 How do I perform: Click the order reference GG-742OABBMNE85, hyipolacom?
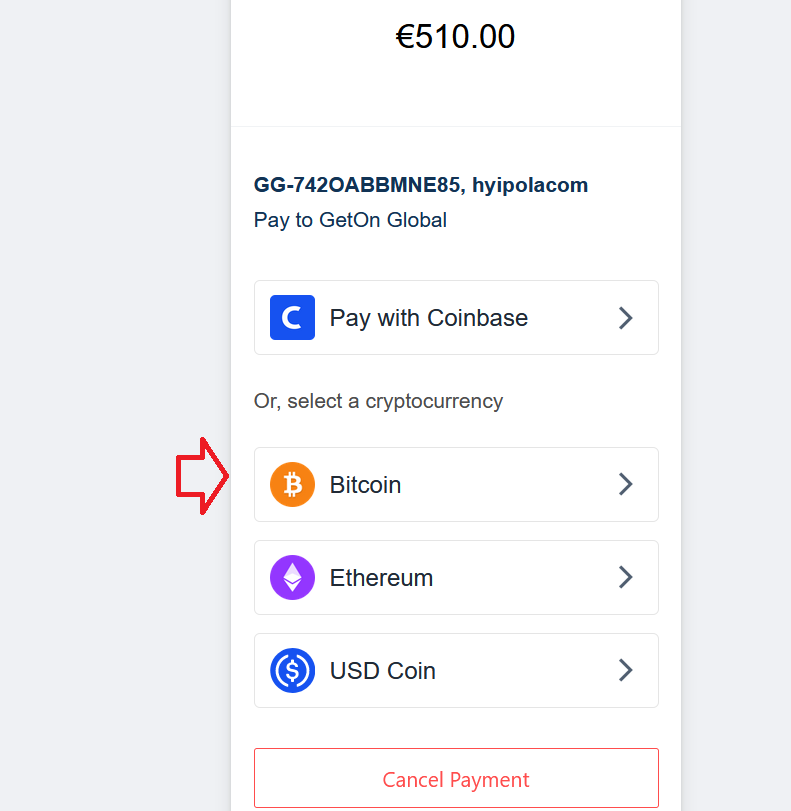pyautogui.click(x=421, y=185)
